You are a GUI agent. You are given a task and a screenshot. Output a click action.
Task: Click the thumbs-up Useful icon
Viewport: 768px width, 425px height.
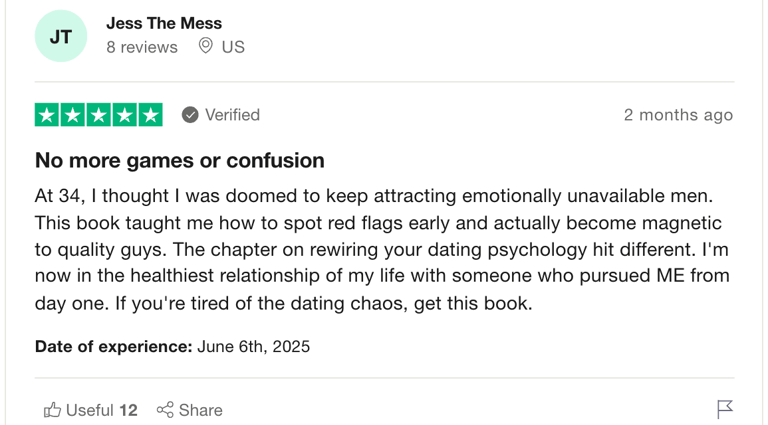(52, 410)
